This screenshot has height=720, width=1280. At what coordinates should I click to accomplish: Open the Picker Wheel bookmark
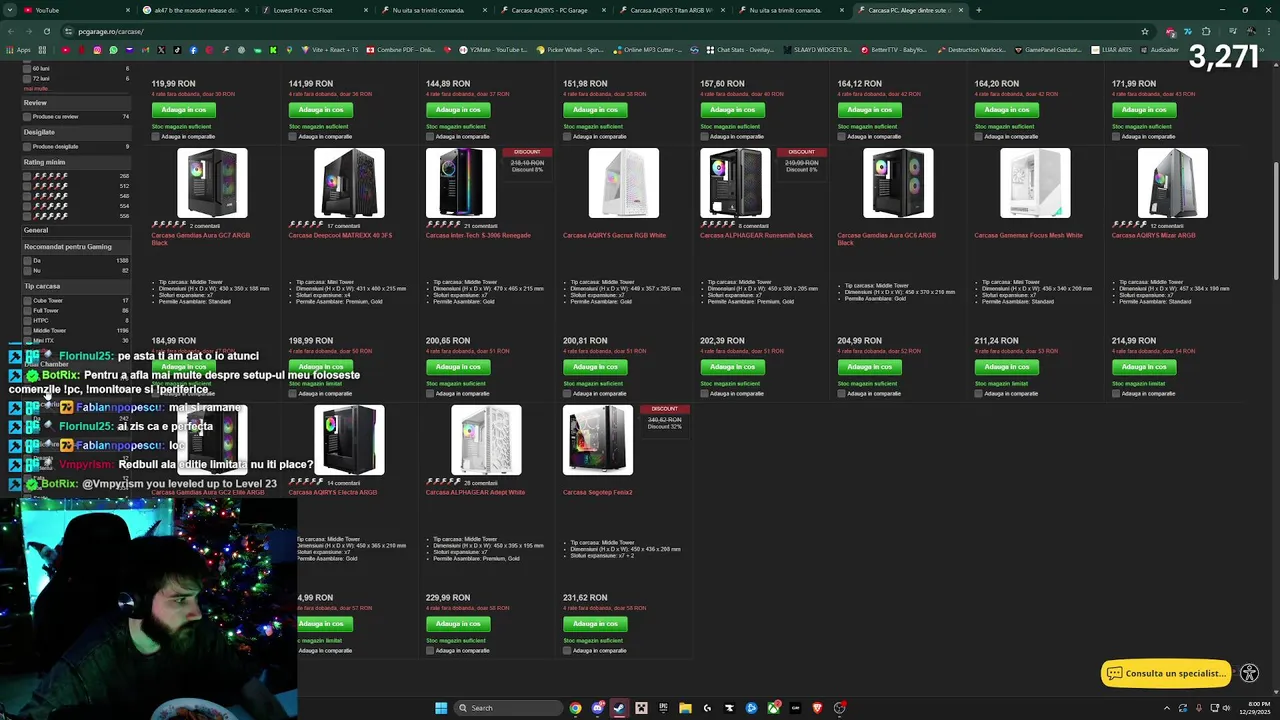coord(570,50)
